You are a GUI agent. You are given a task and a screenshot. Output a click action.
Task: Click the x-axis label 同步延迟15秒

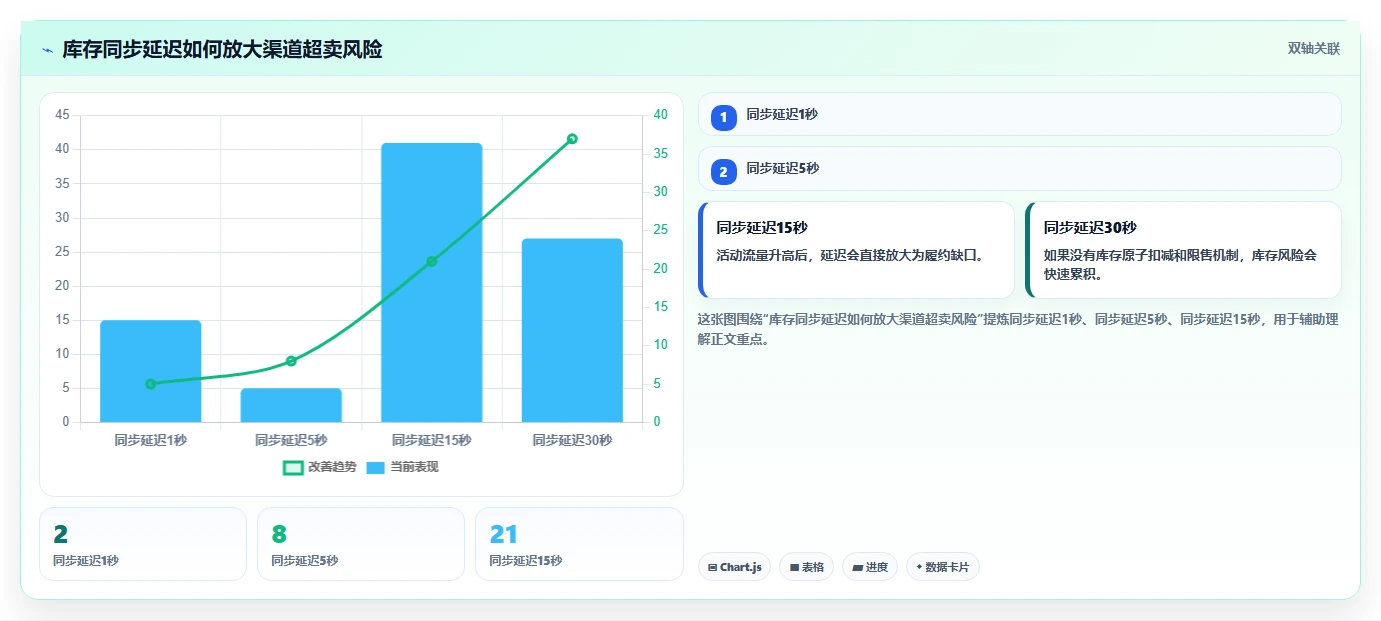pyautogui.click(x=432, y=440)
